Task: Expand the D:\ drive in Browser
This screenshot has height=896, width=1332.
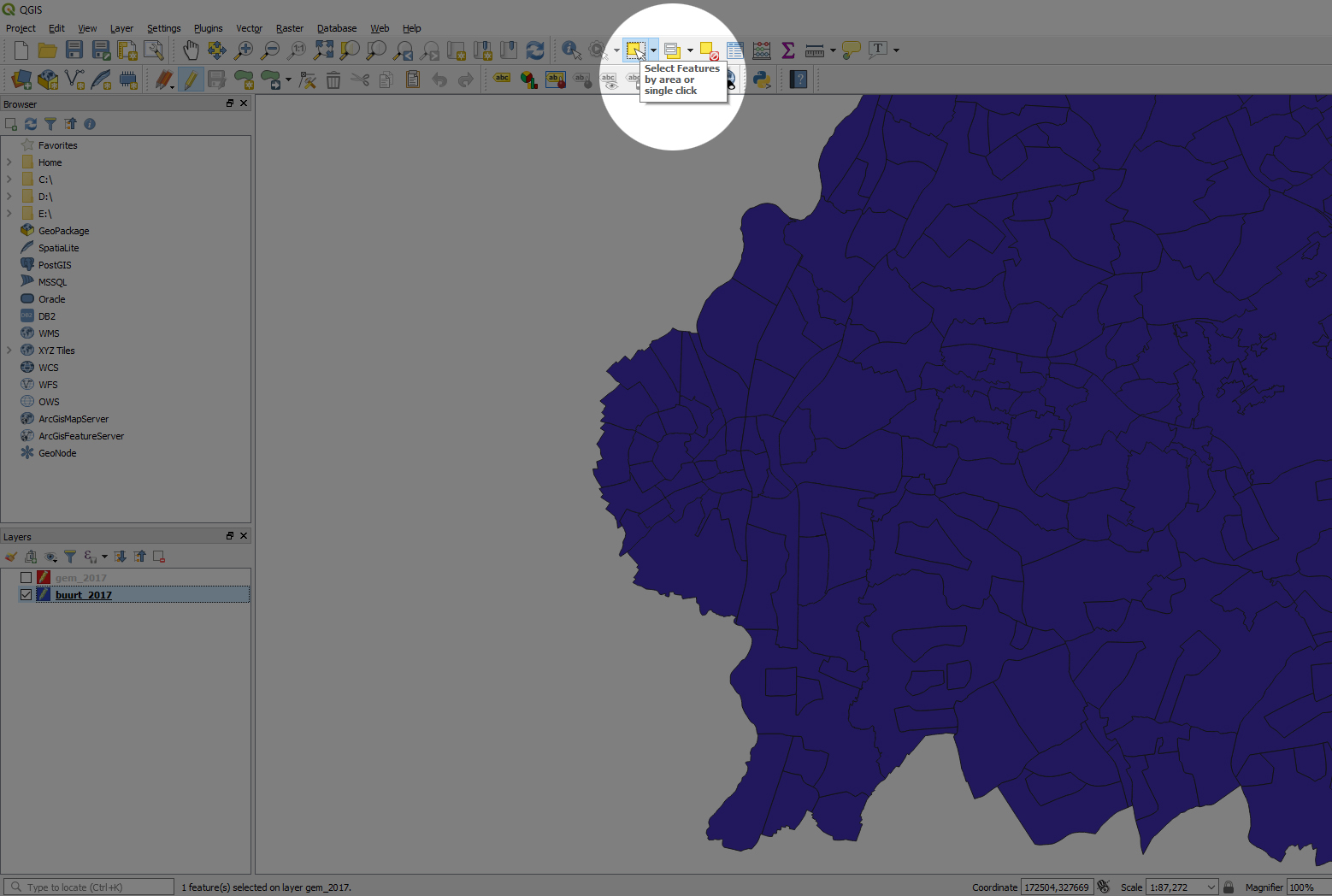Action: pyautogui.click(x=9, y=197)
